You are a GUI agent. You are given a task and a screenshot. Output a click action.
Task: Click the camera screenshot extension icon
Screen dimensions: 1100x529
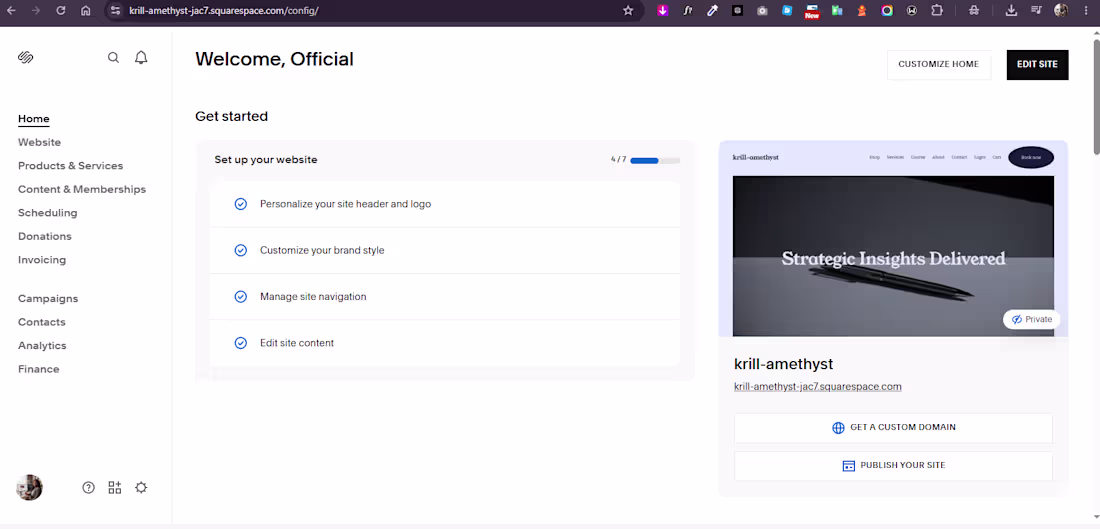click(x=762, y=11)
